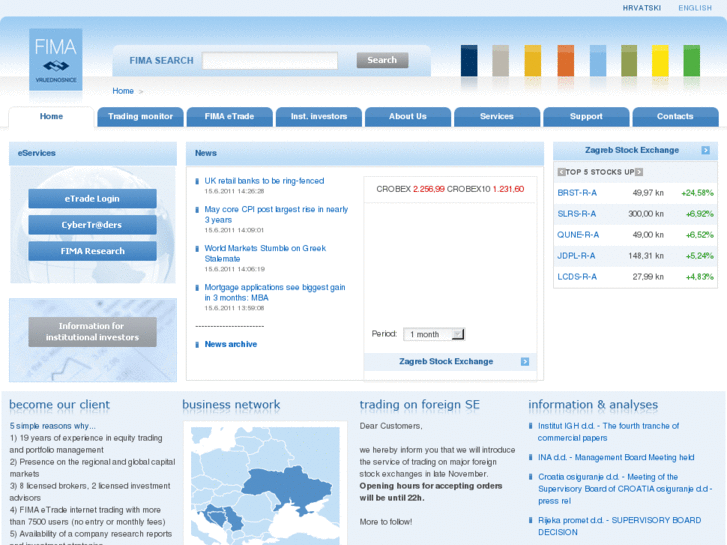
Task: Show next stocks list with right arrow
Action: (x=639, y=172)
